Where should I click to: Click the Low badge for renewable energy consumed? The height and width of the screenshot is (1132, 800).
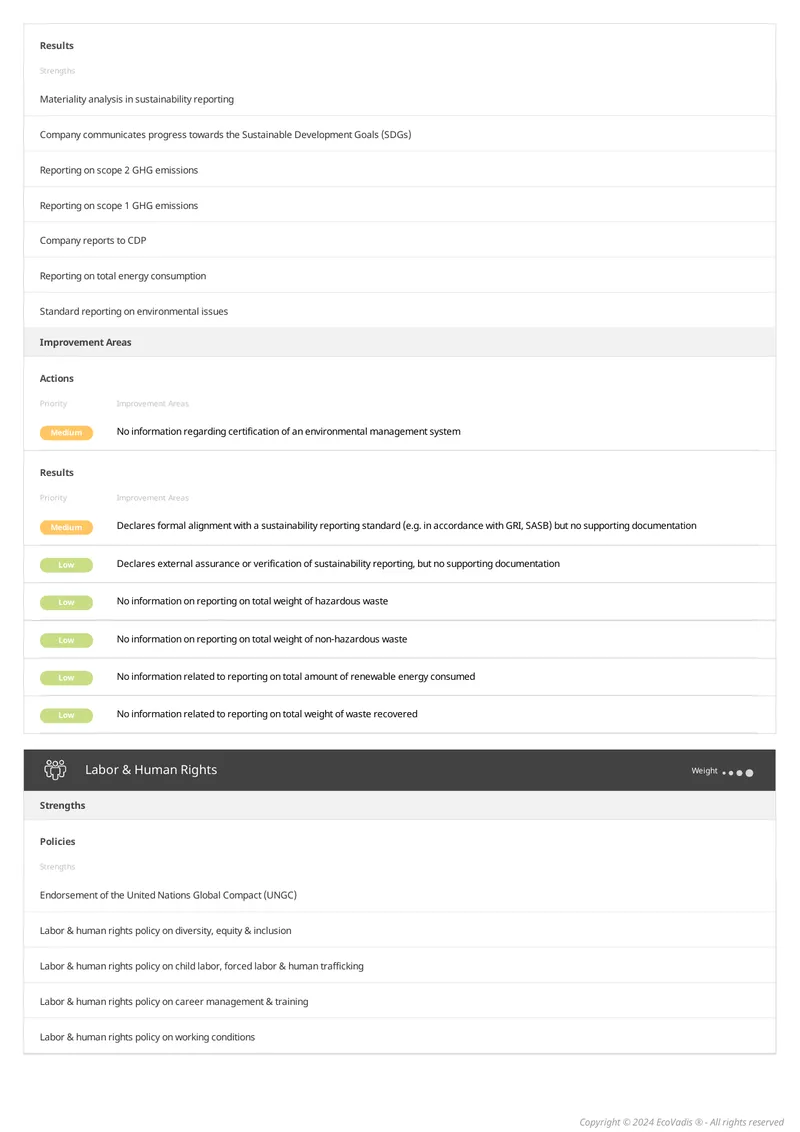(x=66, y=677)
